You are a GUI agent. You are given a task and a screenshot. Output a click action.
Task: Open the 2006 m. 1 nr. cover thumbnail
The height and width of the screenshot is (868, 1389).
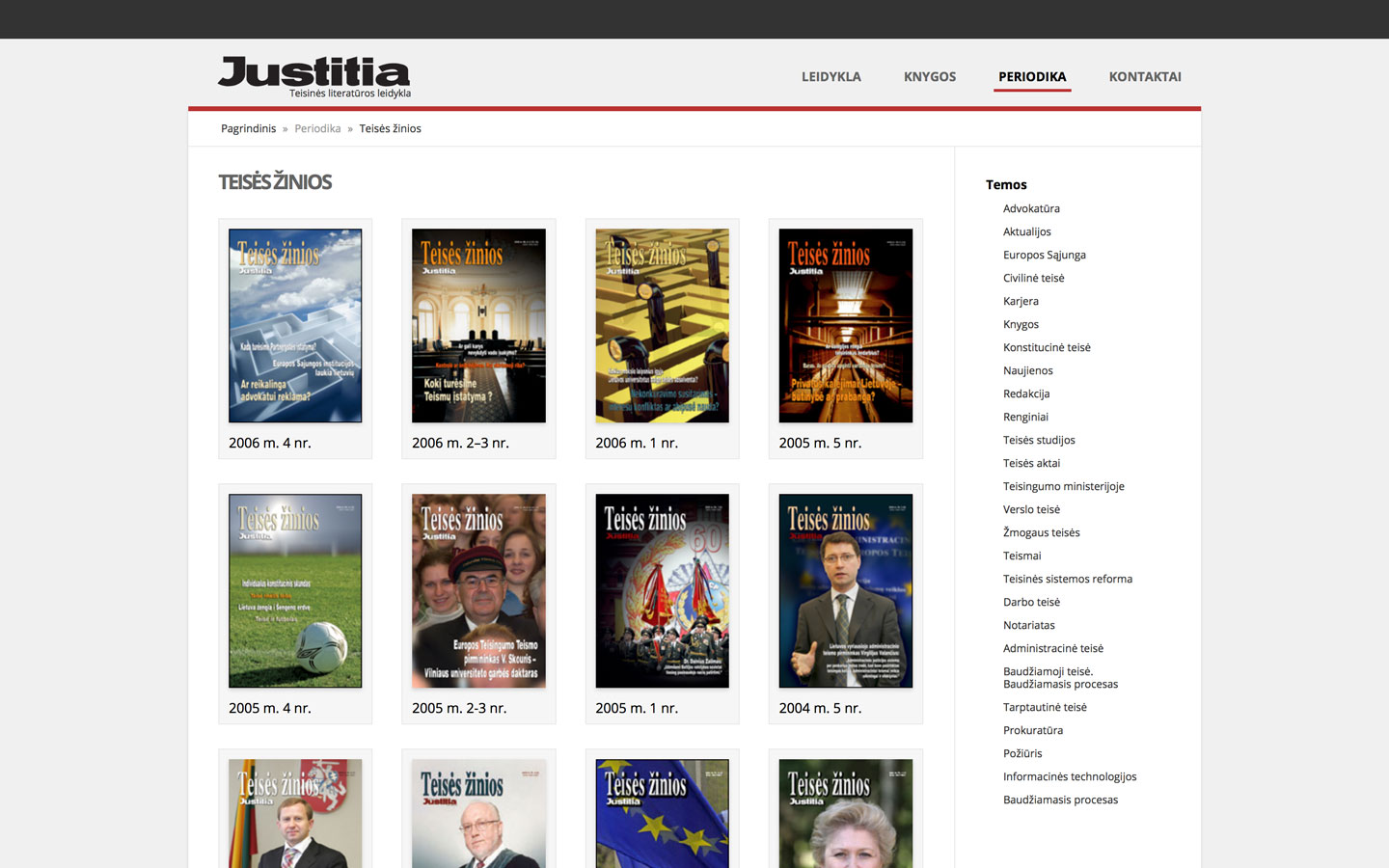tap(662, 326)
